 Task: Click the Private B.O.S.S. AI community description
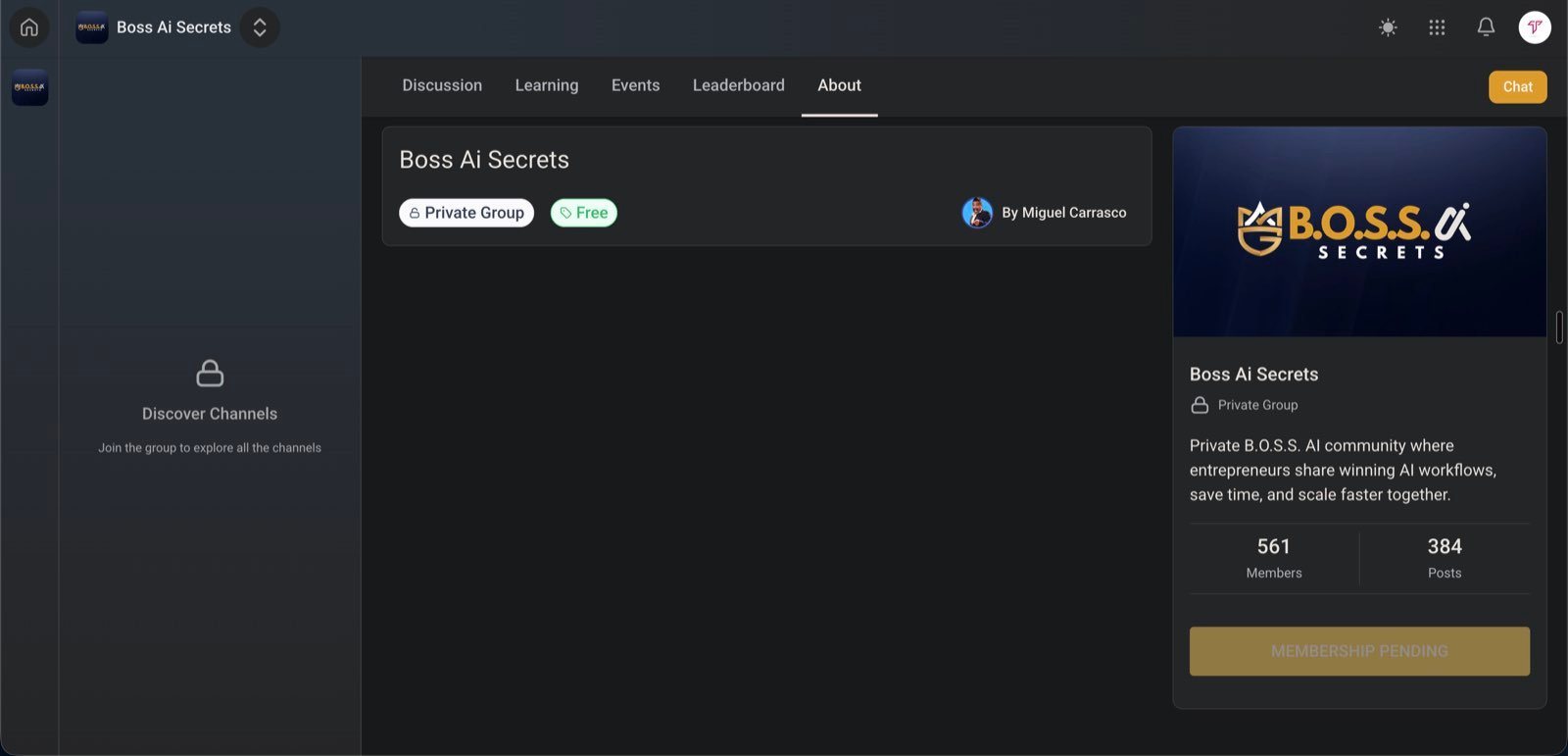pyautogui.click(x=1343, y=470)
